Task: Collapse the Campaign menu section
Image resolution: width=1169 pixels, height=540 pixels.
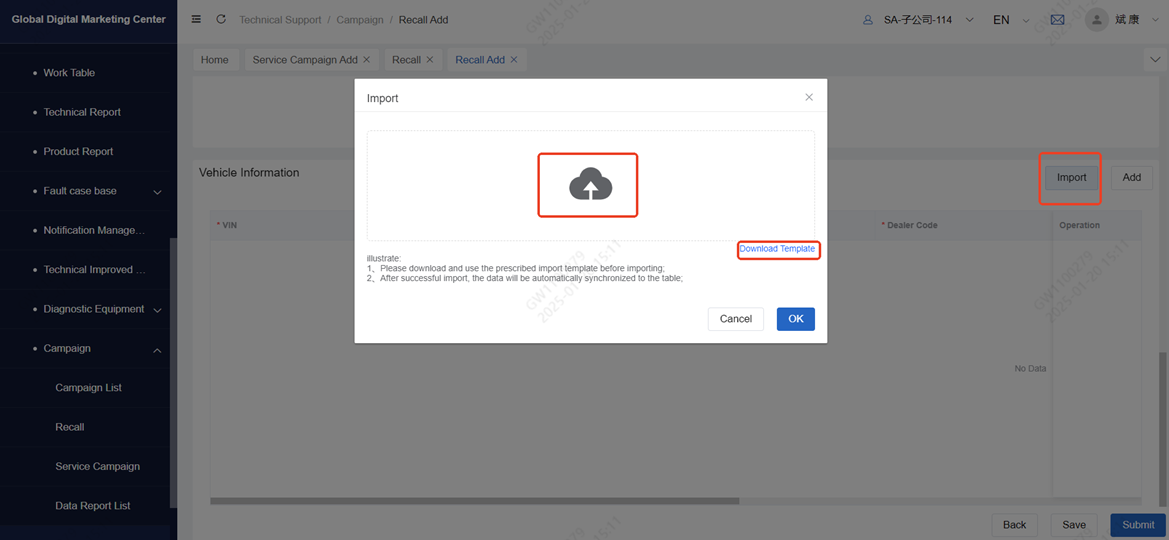Action: click(x=157, y=349)
